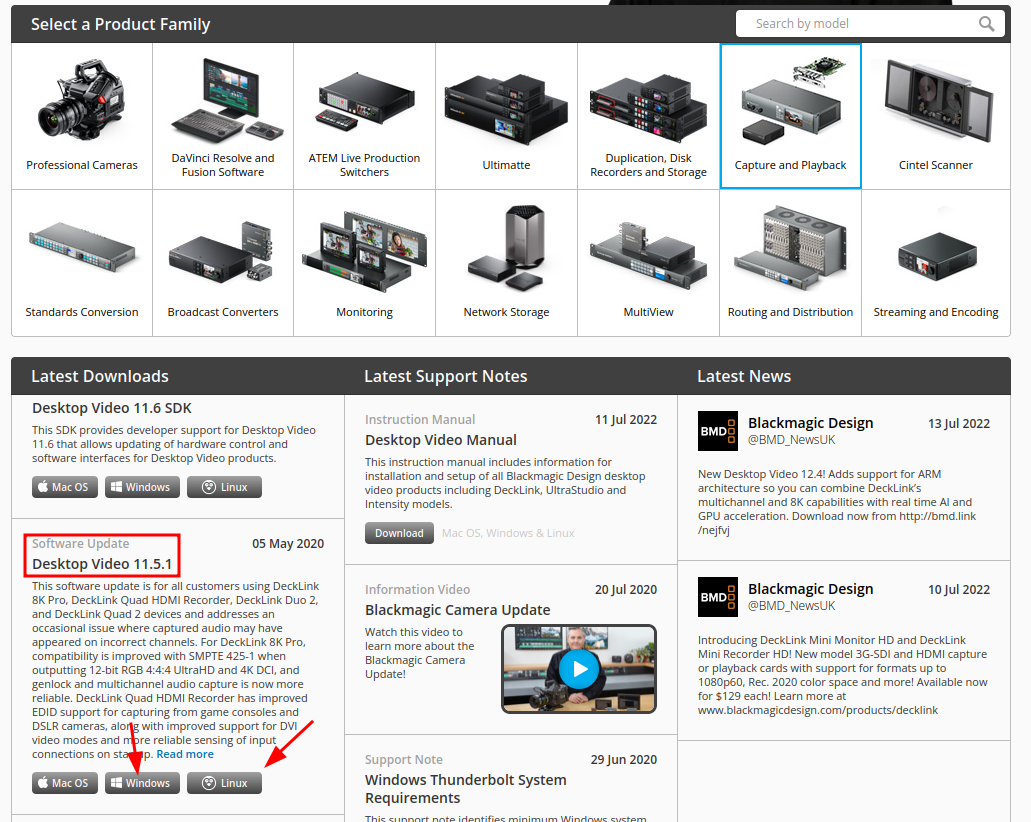Download Desktop Video 11.5.1 for Mac OS
Screen dimensions: 1031x822
64,783
